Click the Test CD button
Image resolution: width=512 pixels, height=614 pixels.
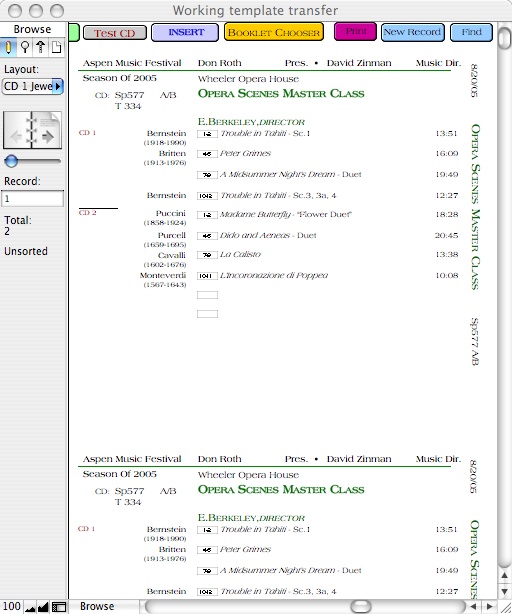[115, 33]
